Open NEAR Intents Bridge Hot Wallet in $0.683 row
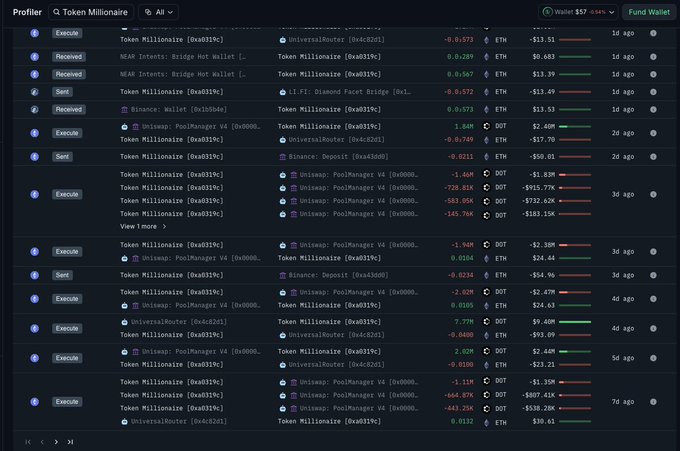 (x=183, y=57)
